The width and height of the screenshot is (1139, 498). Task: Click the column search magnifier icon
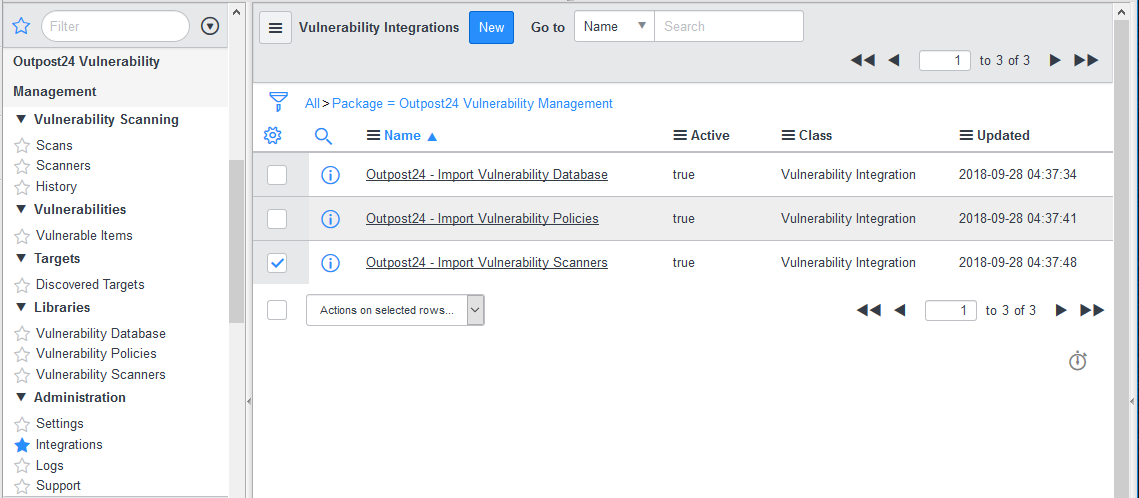pos(323,135)
